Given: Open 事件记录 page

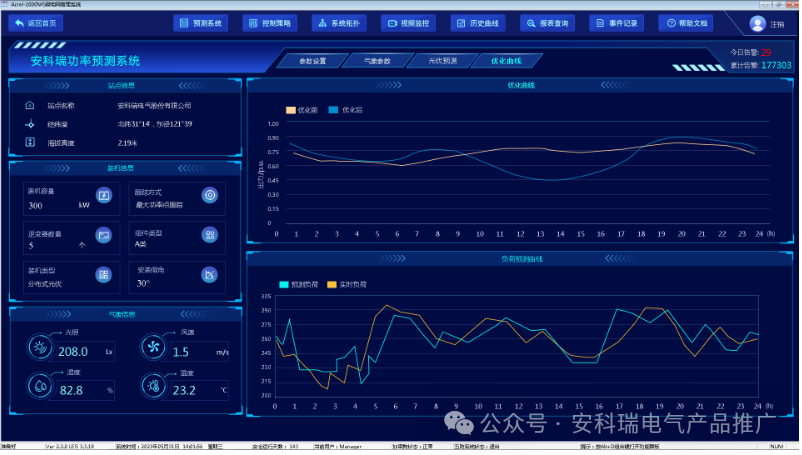Looking at the screenshot, I should (616, 24).
